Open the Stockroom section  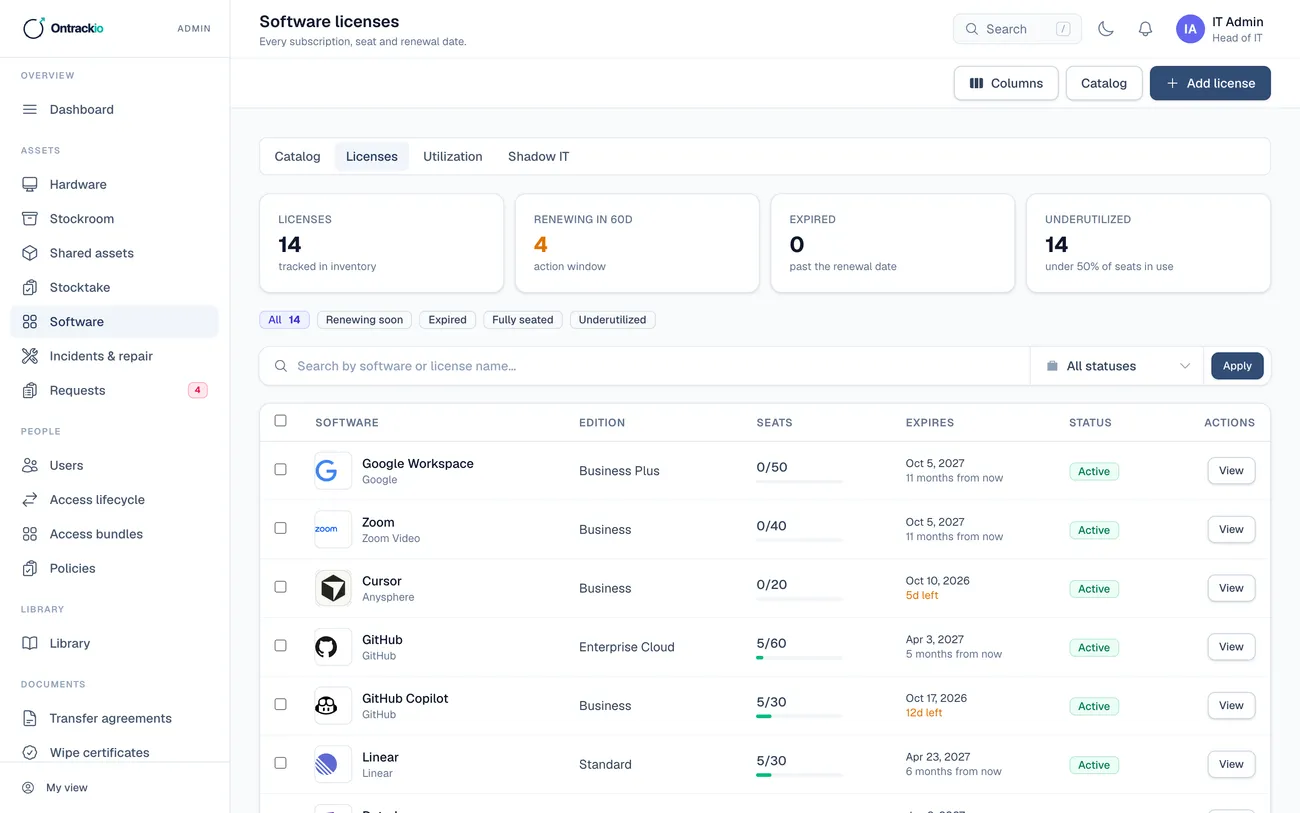coord(114,219)
